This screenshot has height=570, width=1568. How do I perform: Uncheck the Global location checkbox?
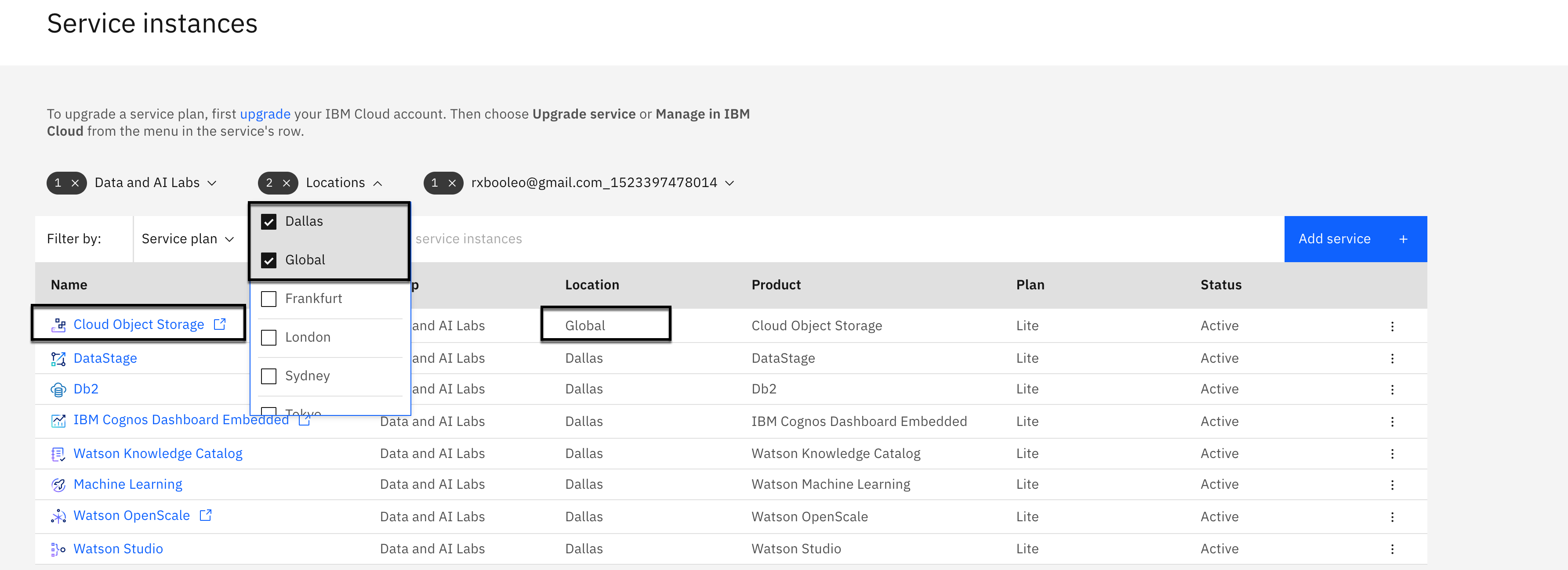point(269,260)
